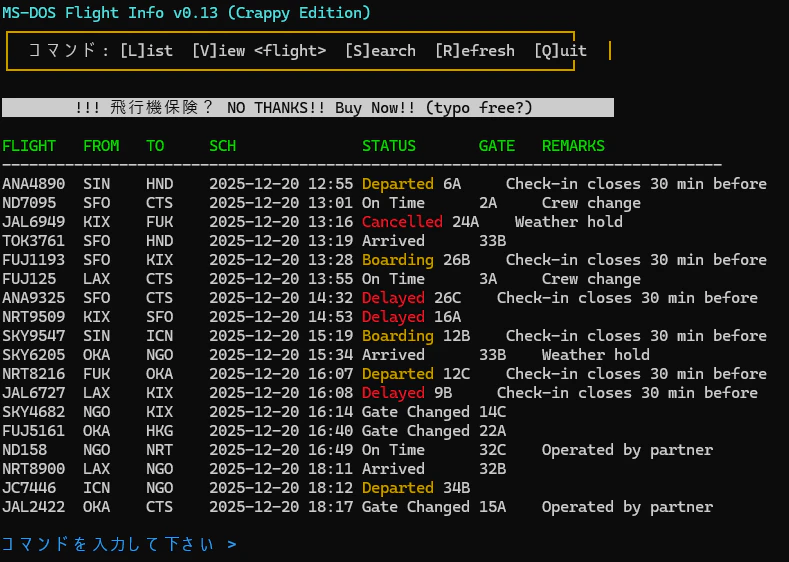Select flight number JAL6727
The width and height of the screenshot is (789, 562).
coord(34,393)
